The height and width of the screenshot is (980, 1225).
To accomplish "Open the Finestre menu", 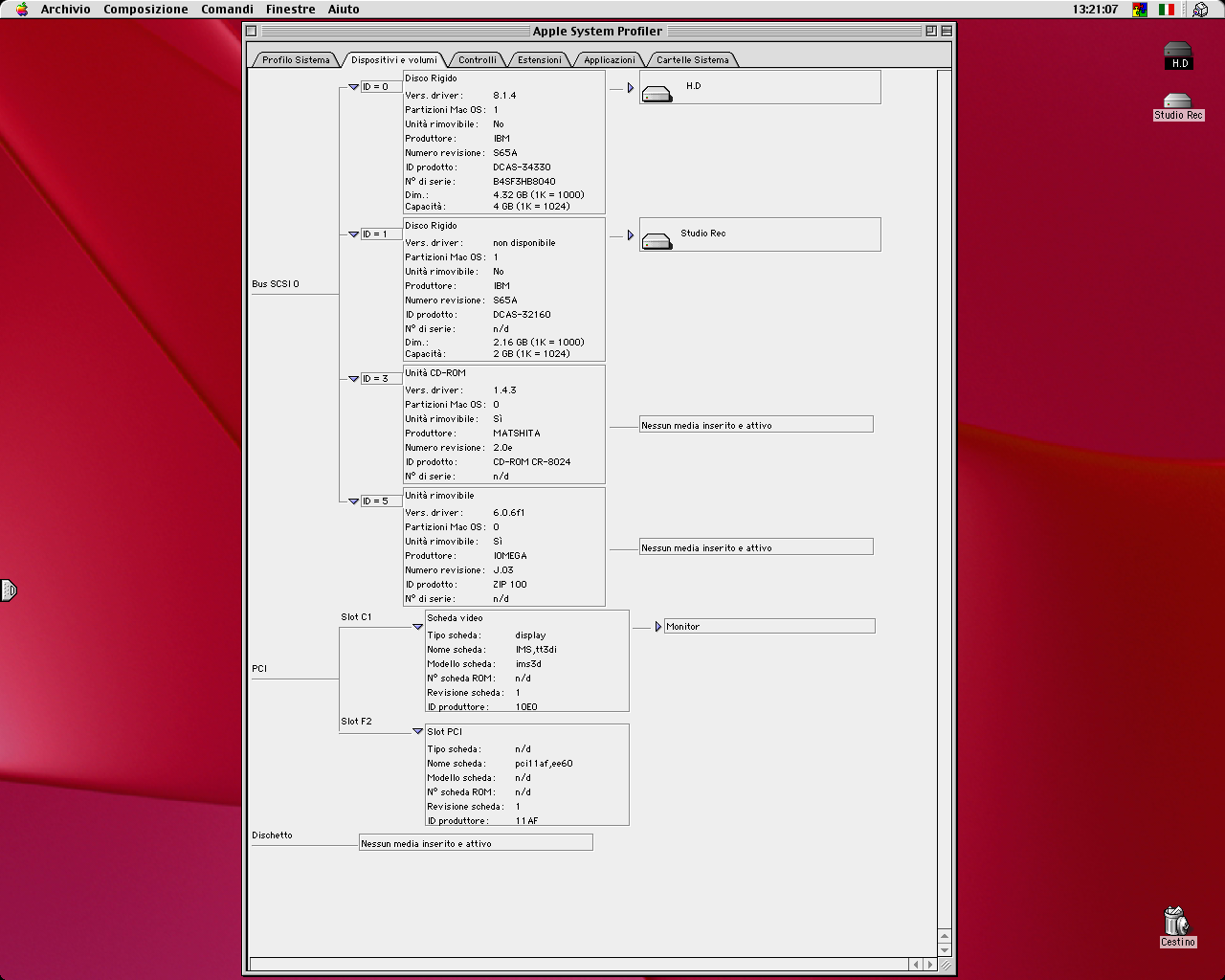I will pos(290,10).
